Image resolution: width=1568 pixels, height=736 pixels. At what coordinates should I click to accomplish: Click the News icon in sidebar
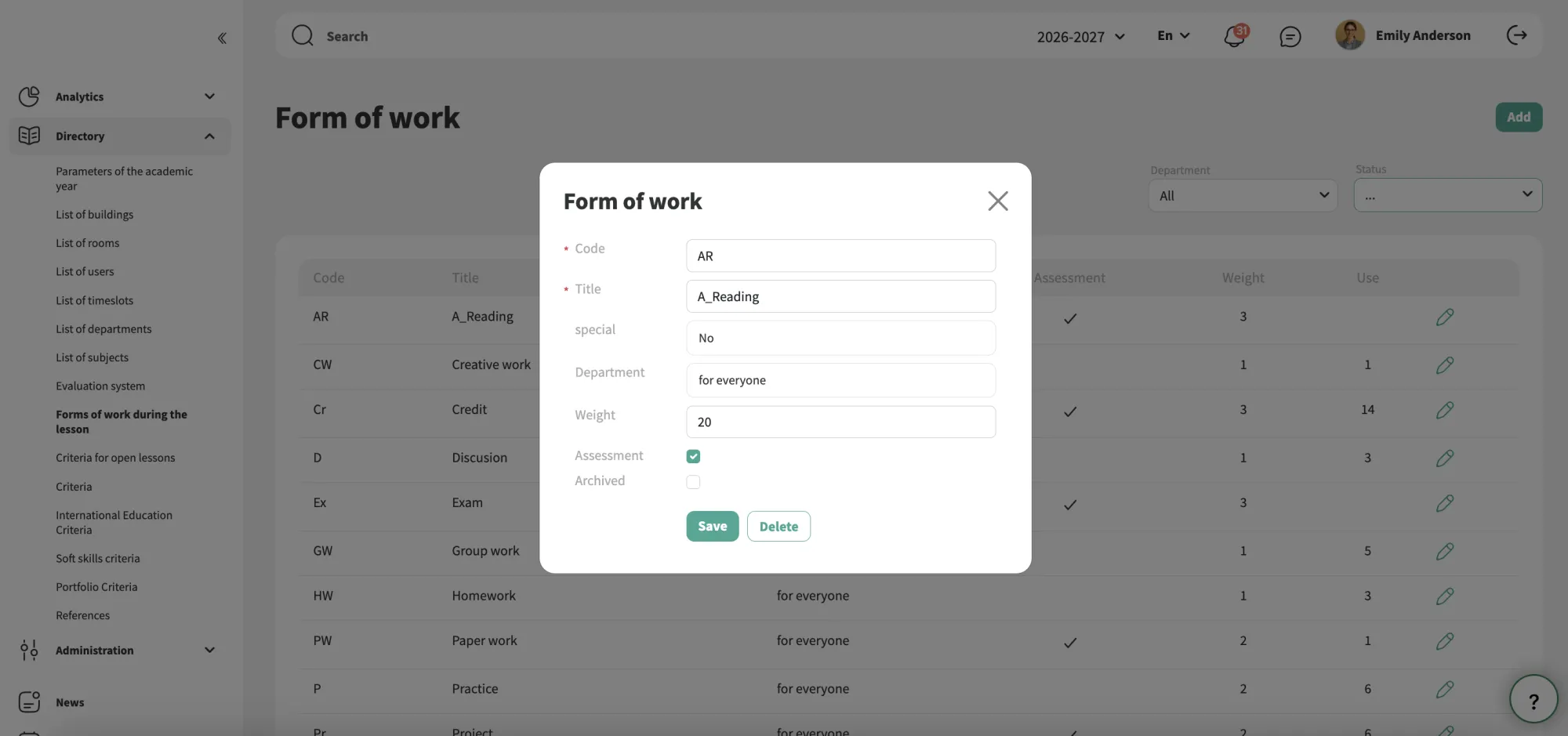(x=29, y=702)
